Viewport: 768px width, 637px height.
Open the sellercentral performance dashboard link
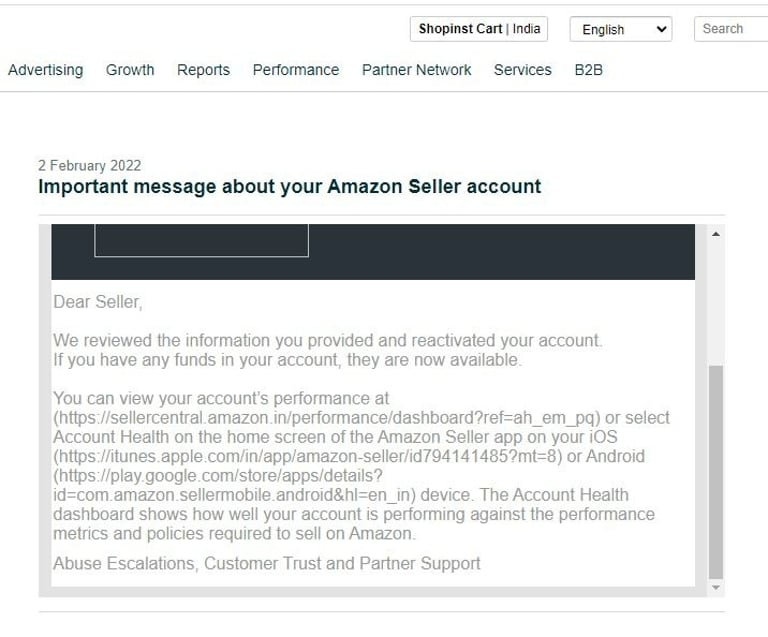(327, 418)
